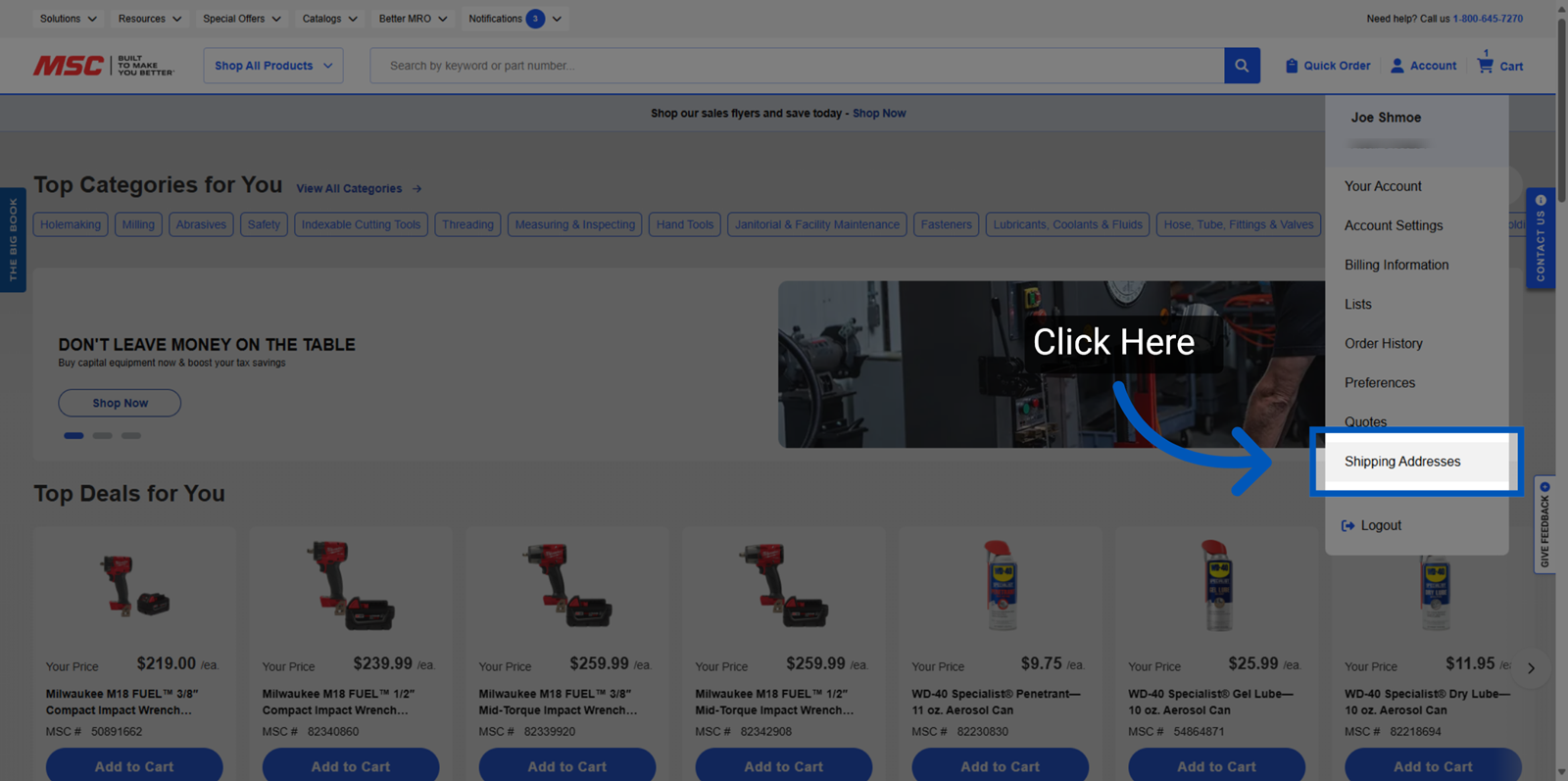This screenshot has height=781, width=1568.
Task: Click the Shop Now sales flyer link
Action: pyautogui.click(x=879, y=114)
